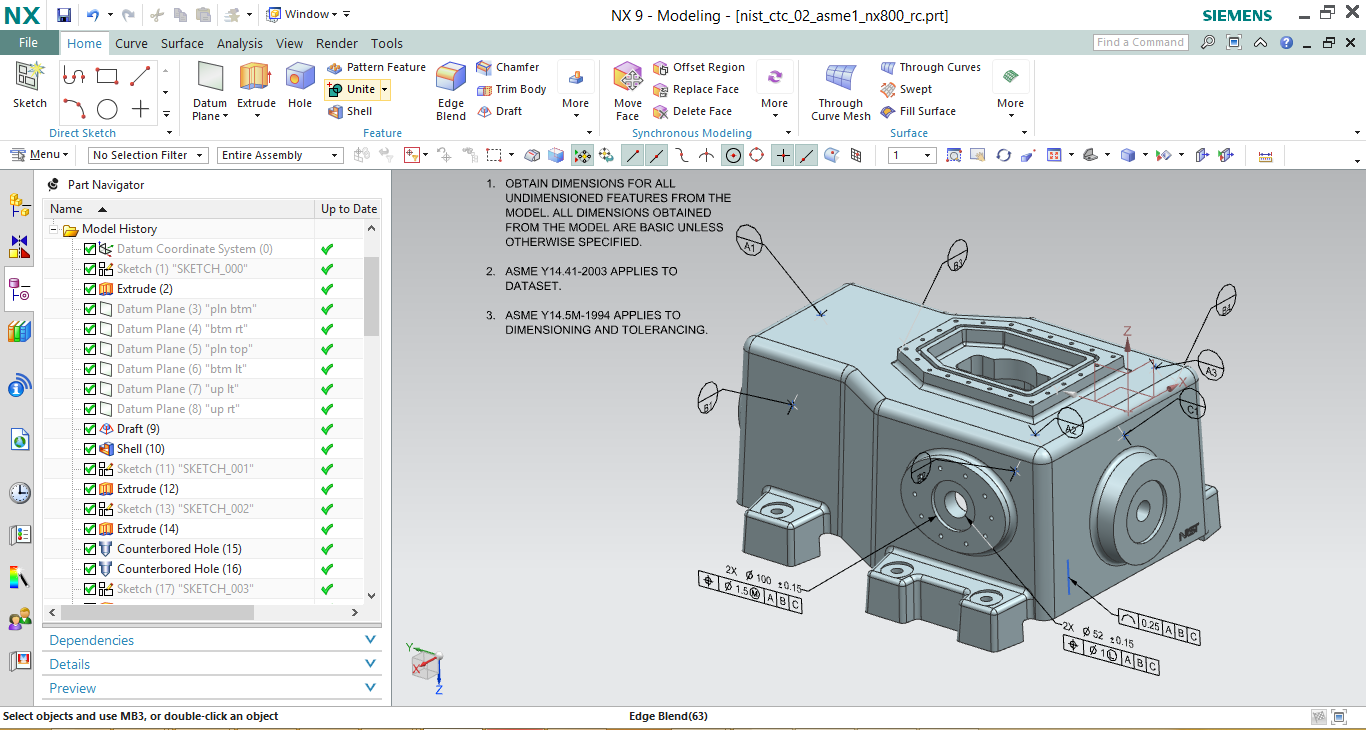Open Synchronous Modeling More button
This screenshot has height=730, width=1366.
[x=775, y=91]
